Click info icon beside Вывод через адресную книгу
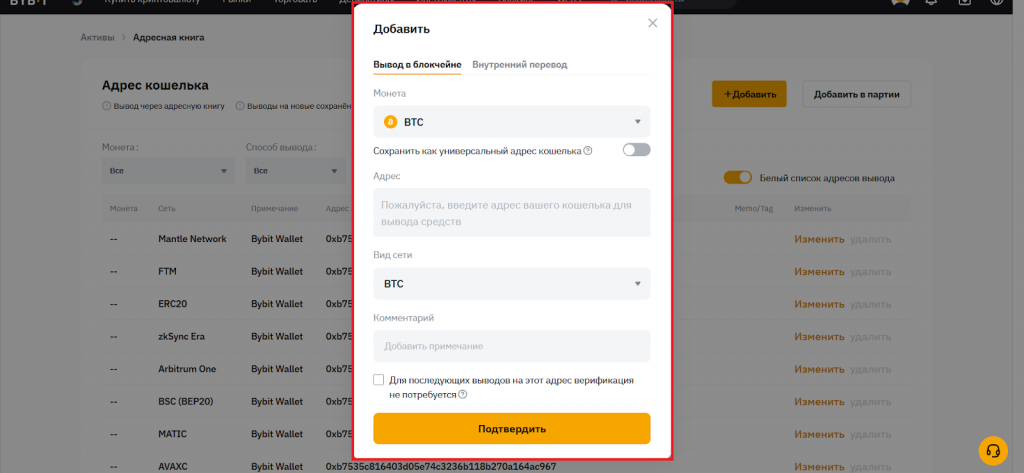This screenshot has height=473, width=1024. [106, 106]
